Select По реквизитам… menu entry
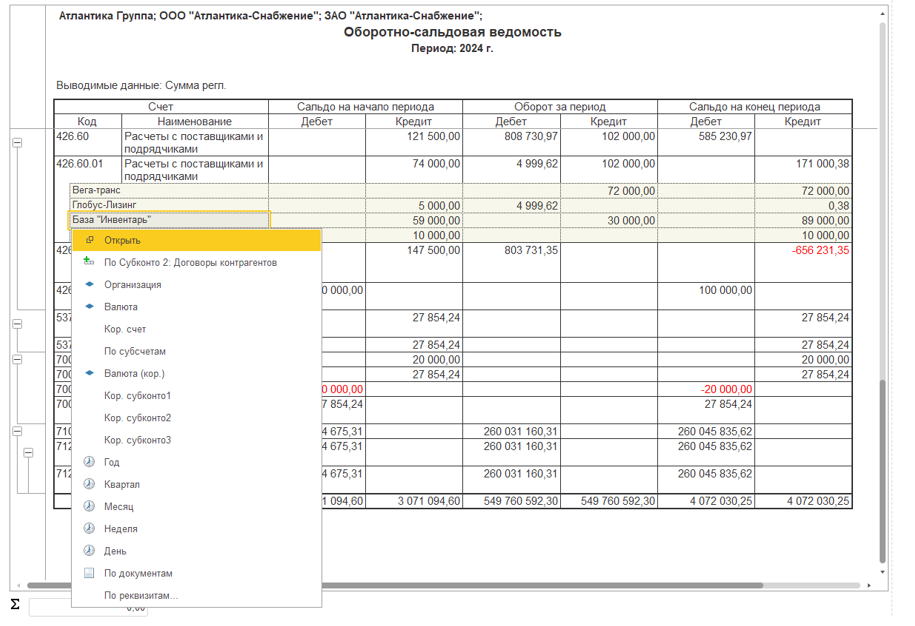915x626 pixels. (x=197, y=595)
